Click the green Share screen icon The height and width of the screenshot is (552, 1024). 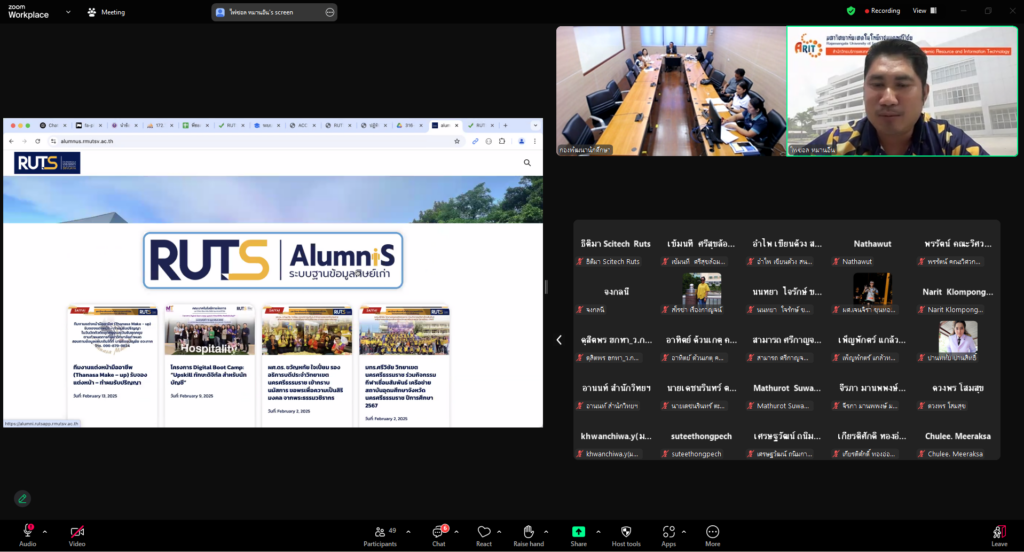(578, 532)
